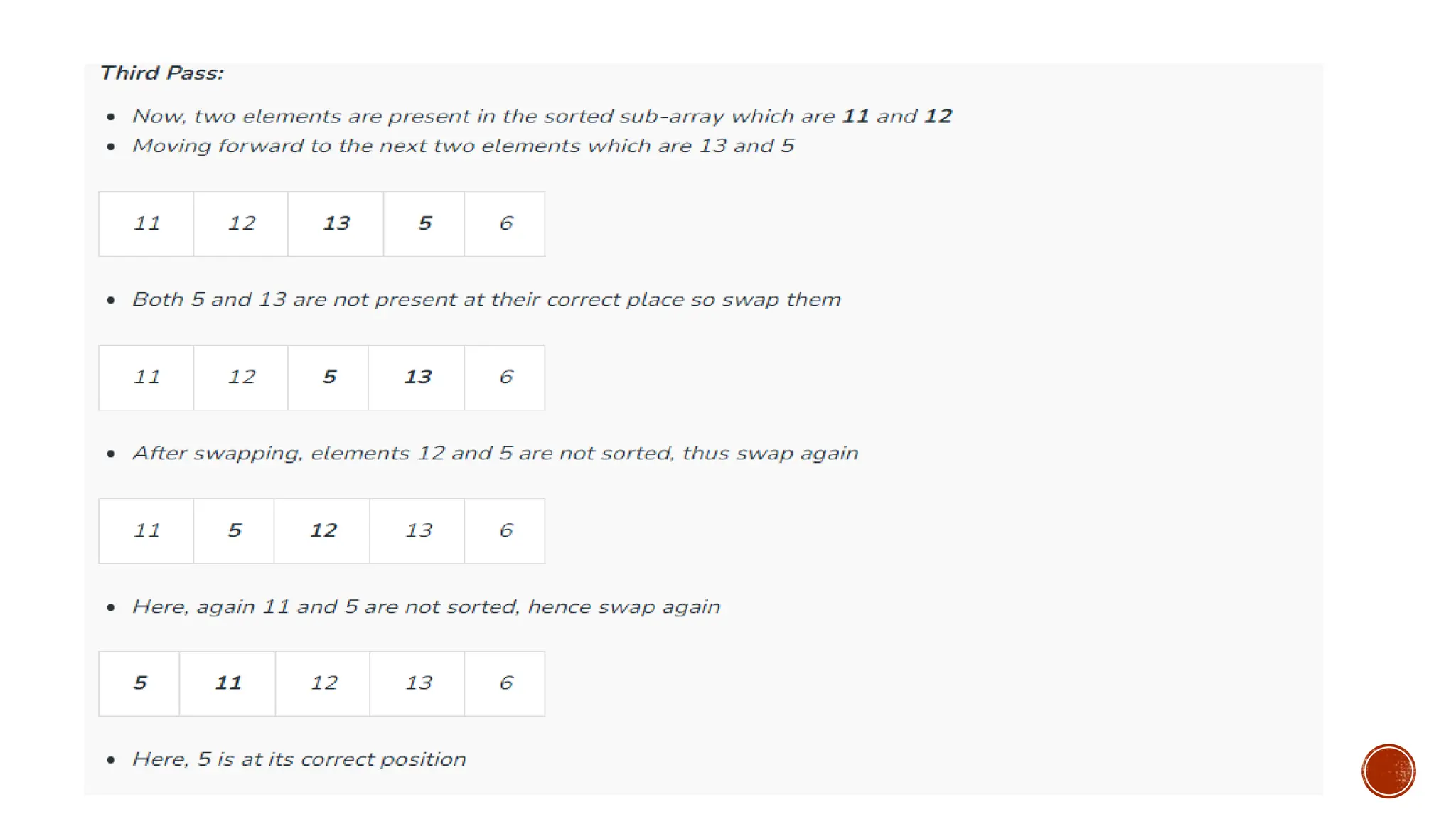The height and width of the screenshot is (819, 1456).
Task: Click cell 13 in the third array
Action: click(417, 531)
